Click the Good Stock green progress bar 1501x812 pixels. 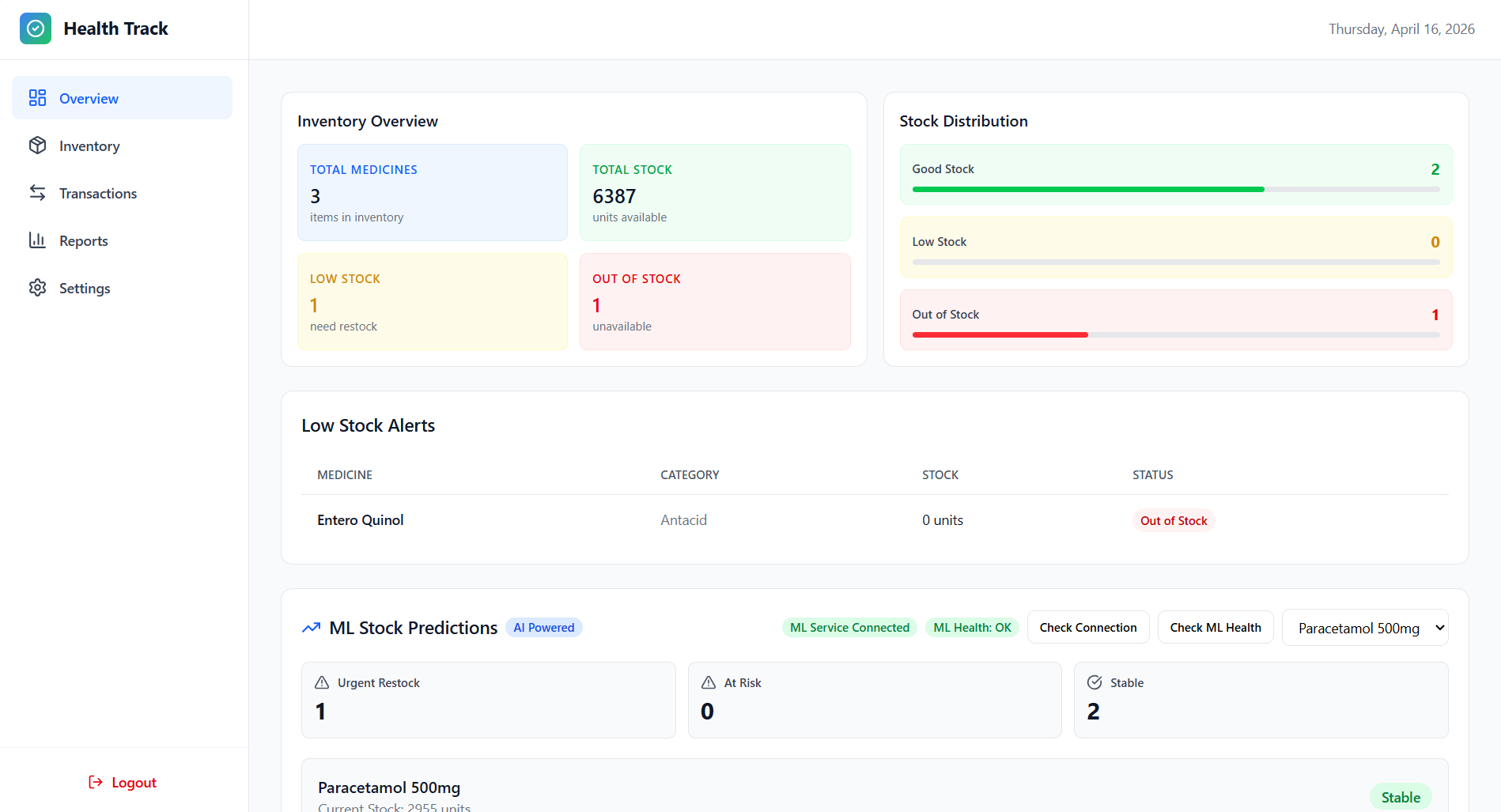[1087, 190]
